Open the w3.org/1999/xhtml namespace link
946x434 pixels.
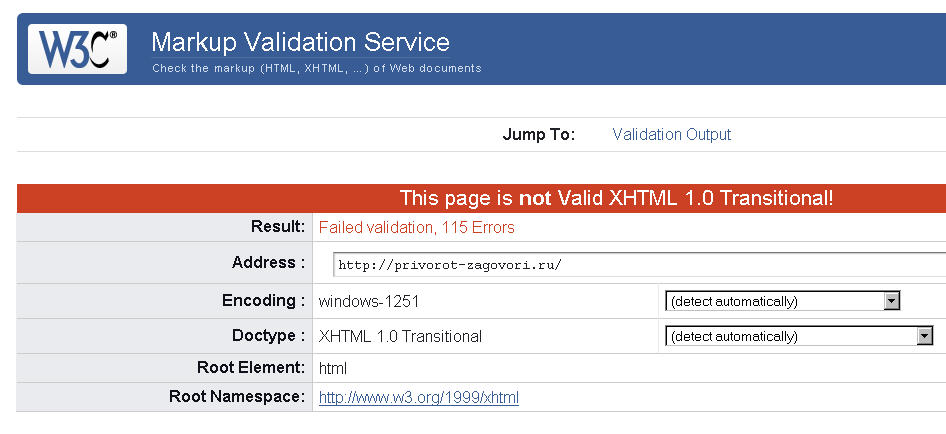[x=419, y=397]
